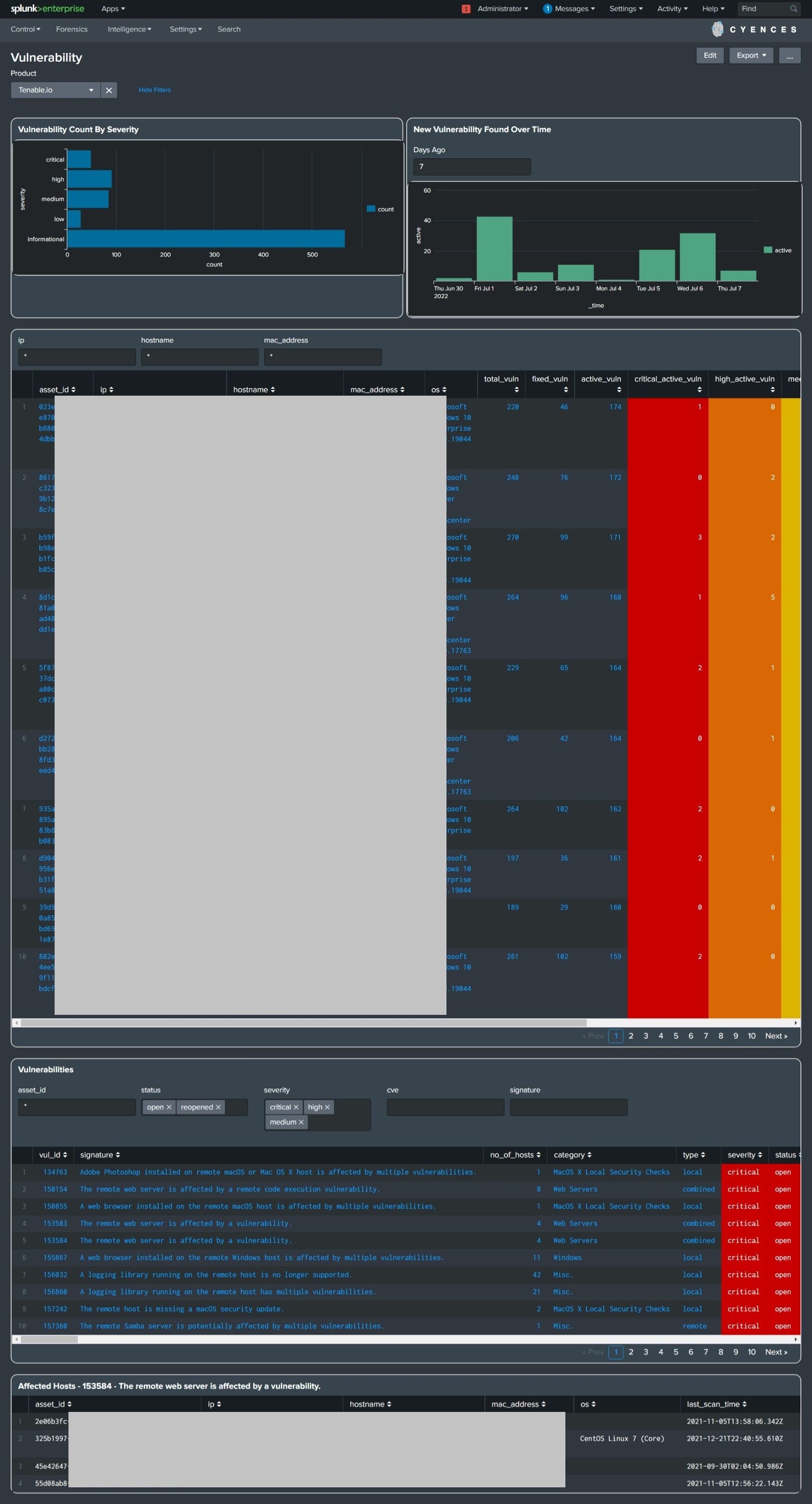Viewport: 812px width, 1504px height.
Task: Toggle the count legend series
Action: pos(380,209)
